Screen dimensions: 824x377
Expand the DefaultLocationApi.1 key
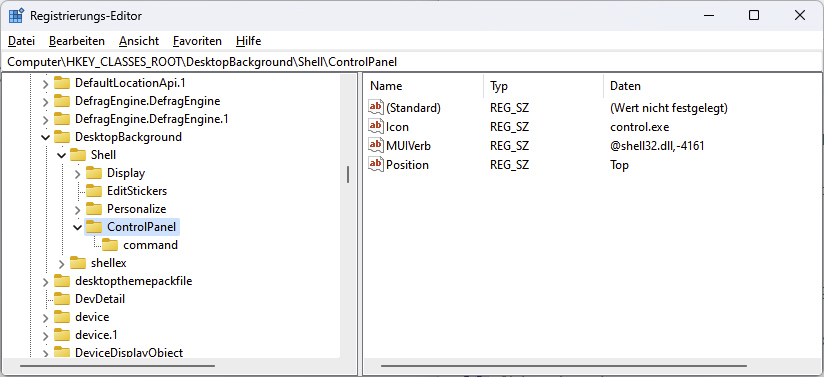46,84
